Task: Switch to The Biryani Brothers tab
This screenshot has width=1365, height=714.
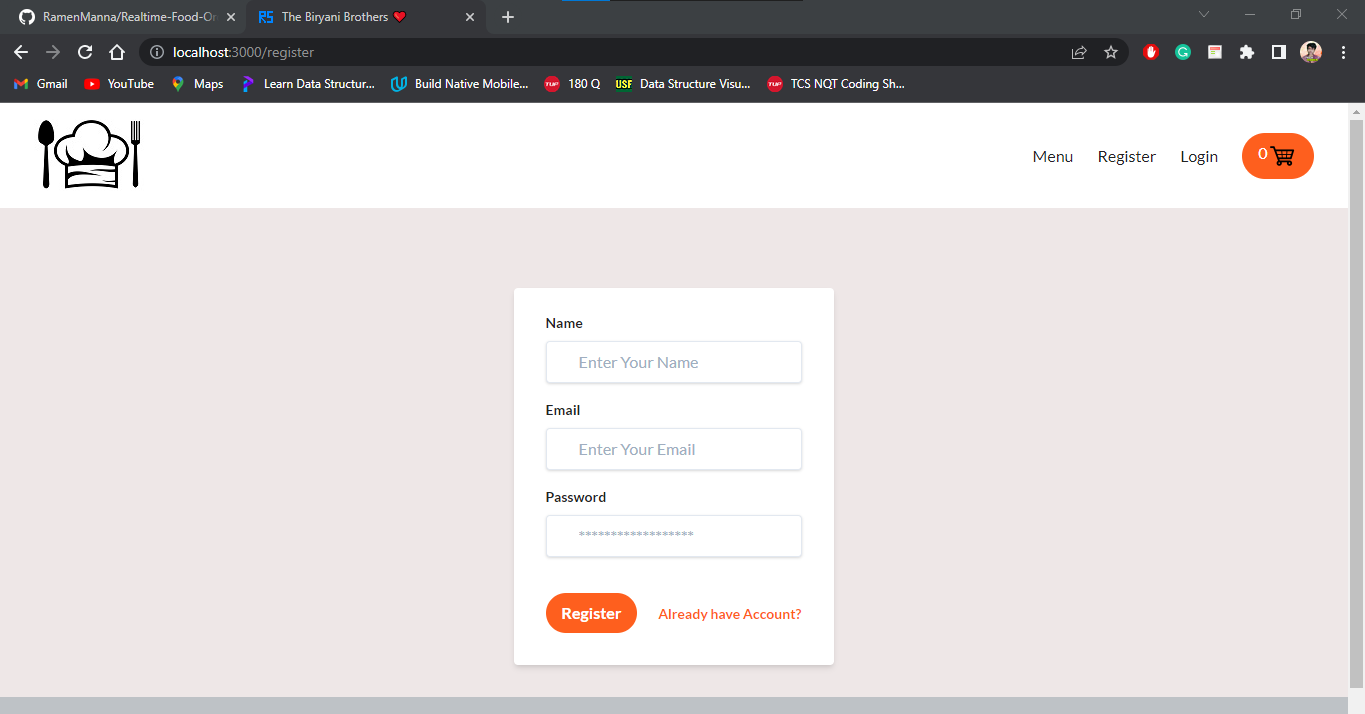Action: pyautogui.click(x=366, y=17)
